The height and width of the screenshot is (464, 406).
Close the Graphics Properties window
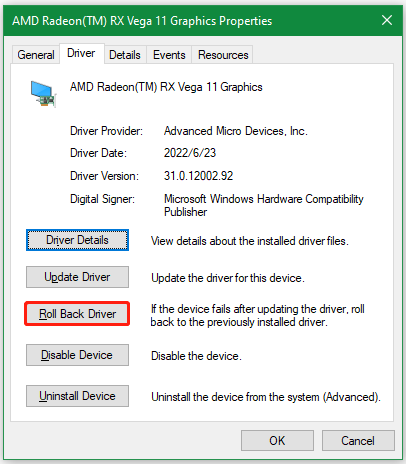tap(387, 20)
